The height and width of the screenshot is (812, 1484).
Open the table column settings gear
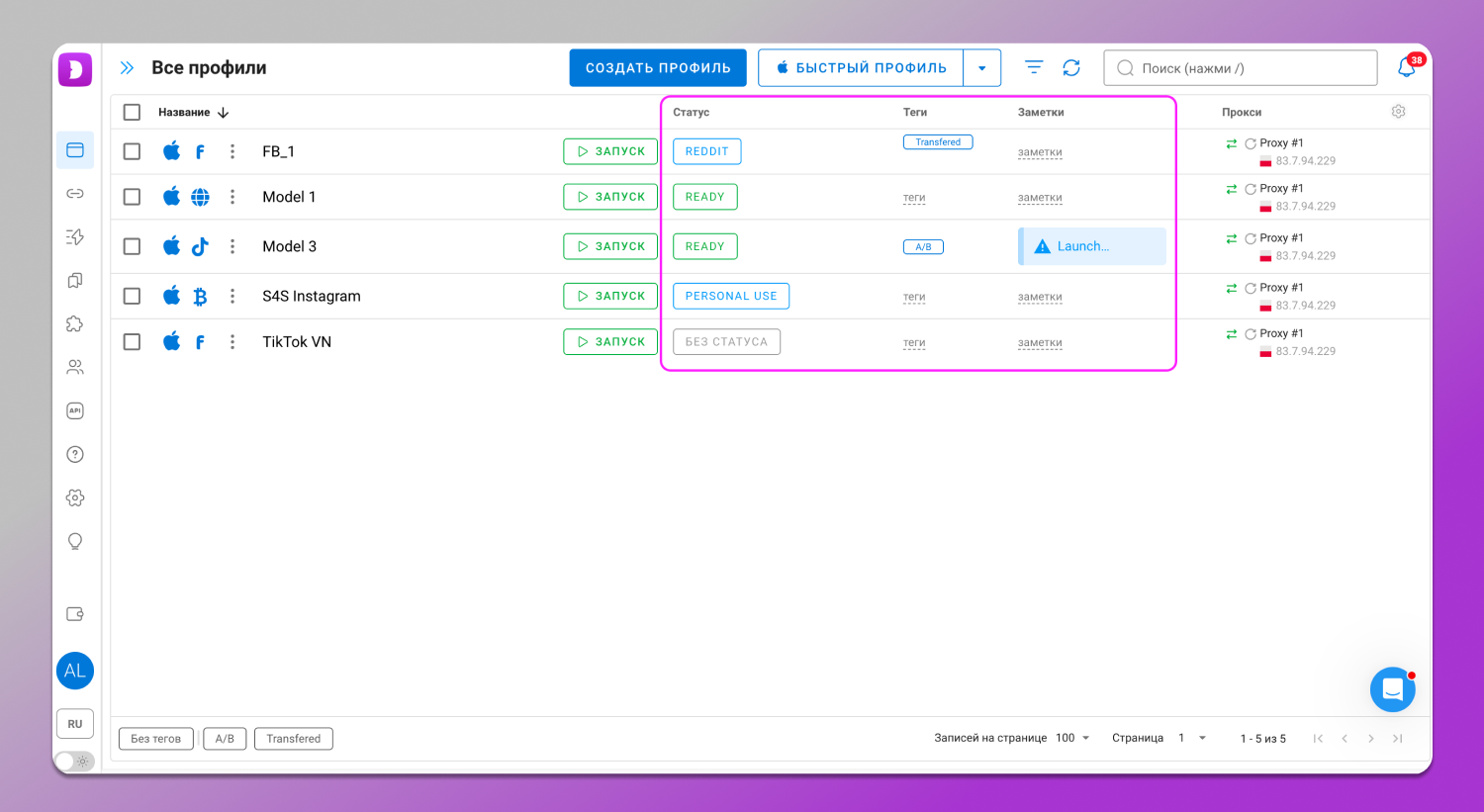pyautogui.click(x=1398, y=112)
